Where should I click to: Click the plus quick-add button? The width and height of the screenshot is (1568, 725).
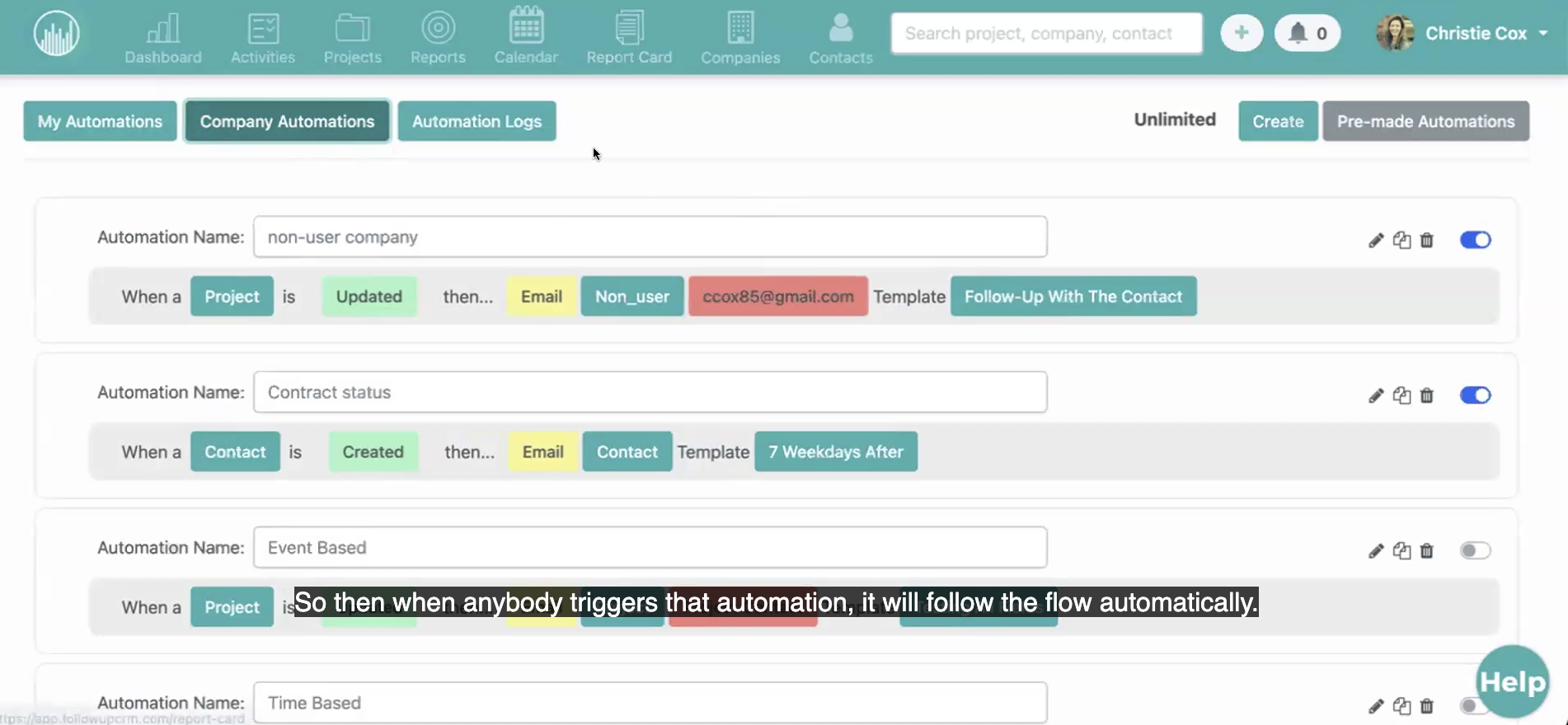[1242, 33]
